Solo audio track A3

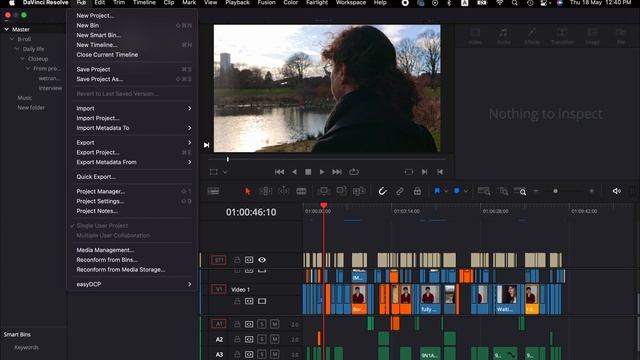(x=262, y=354)
